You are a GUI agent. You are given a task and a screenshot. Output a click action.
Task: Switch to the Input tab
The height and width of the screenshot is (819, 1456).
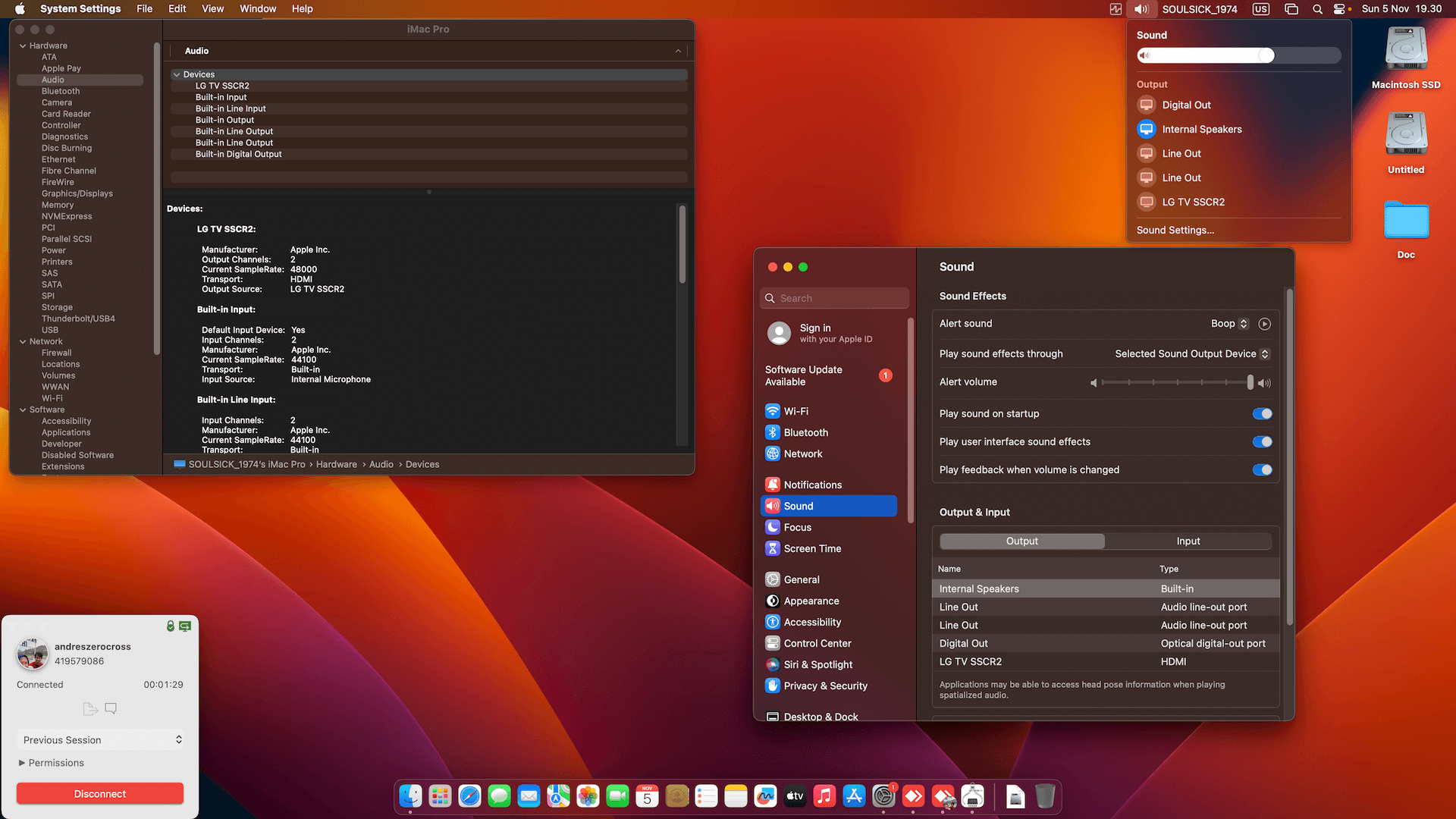pos(1188,541)
